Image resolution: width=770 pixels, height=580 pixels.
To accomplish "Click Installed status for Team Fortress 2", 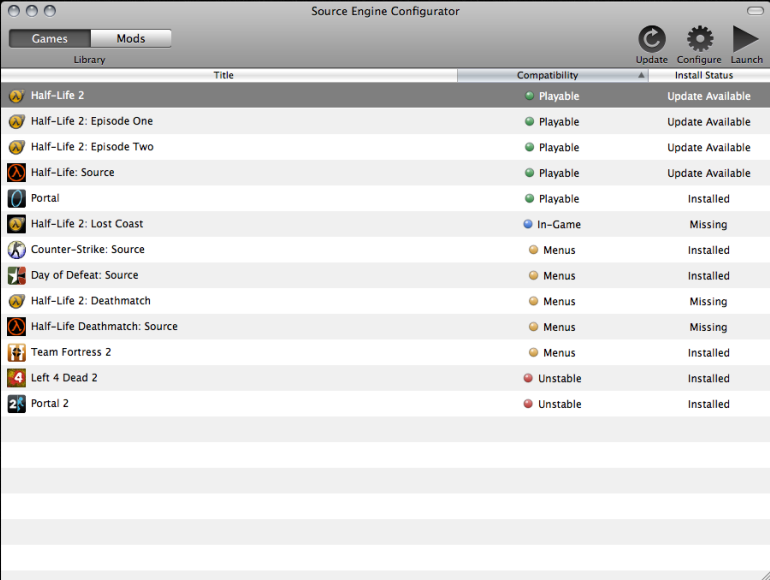I will [709, 353].
